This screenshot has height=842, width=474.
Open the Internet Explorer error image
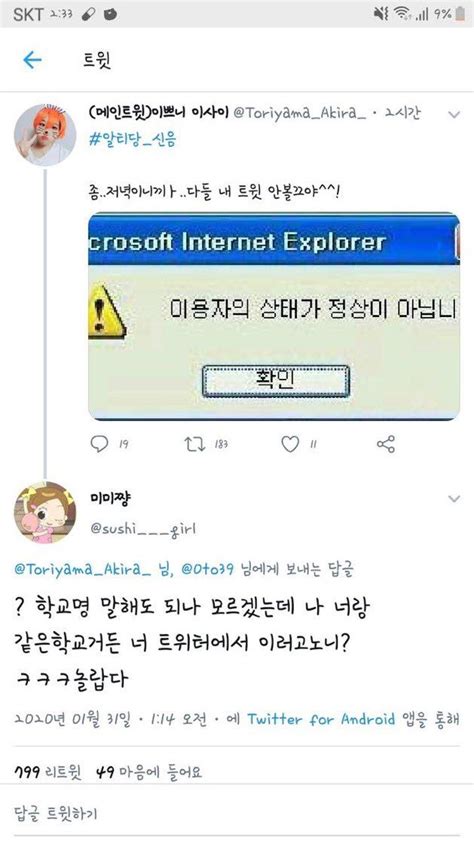pyautogui.click(x=274, y=316)
